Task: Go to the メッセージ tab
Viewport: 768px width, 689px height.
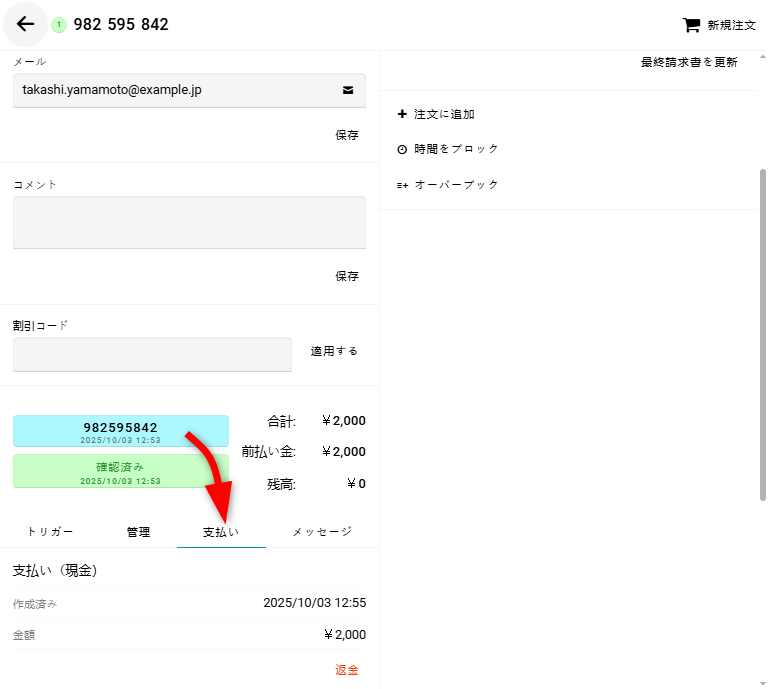Action: tap(322, 532)
